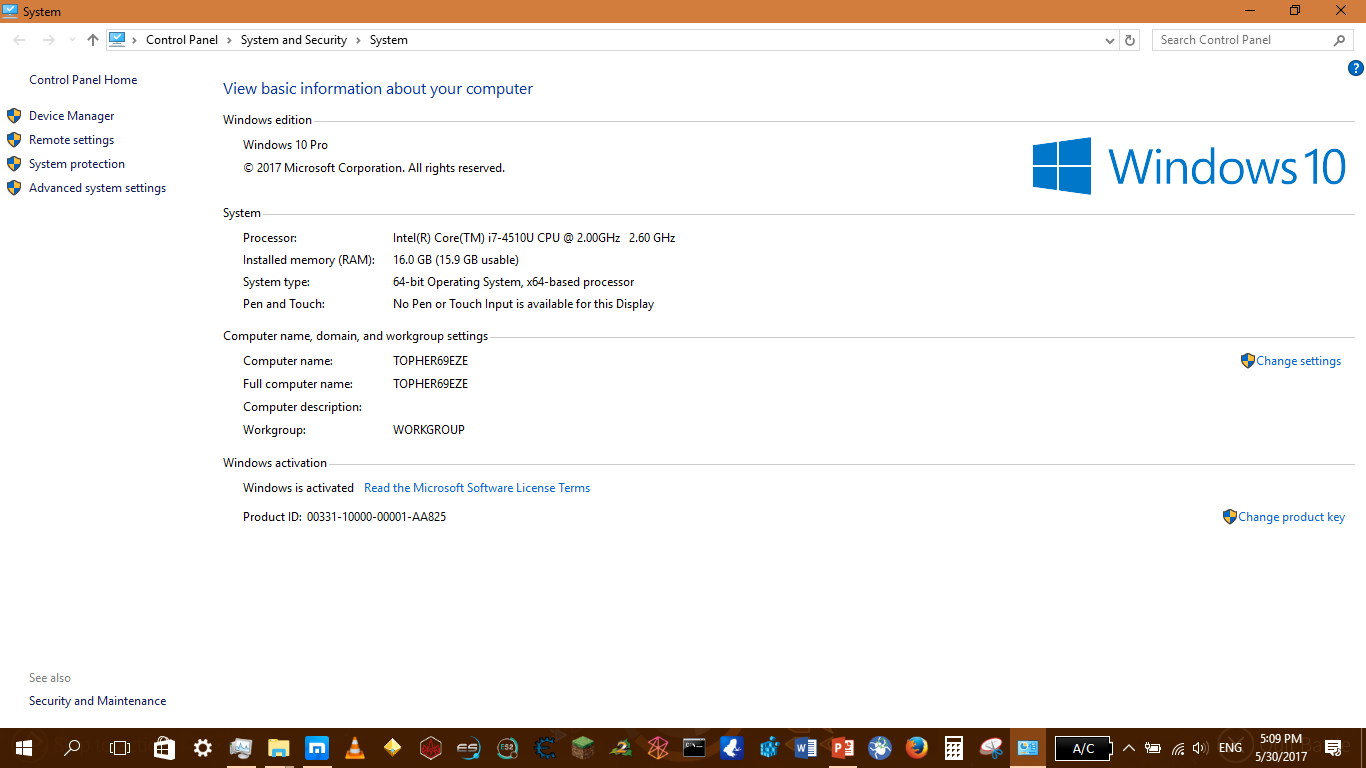Open the blue frog app icon
The width and height of the screenshot is (1366, 768).
tap(731, 748)
